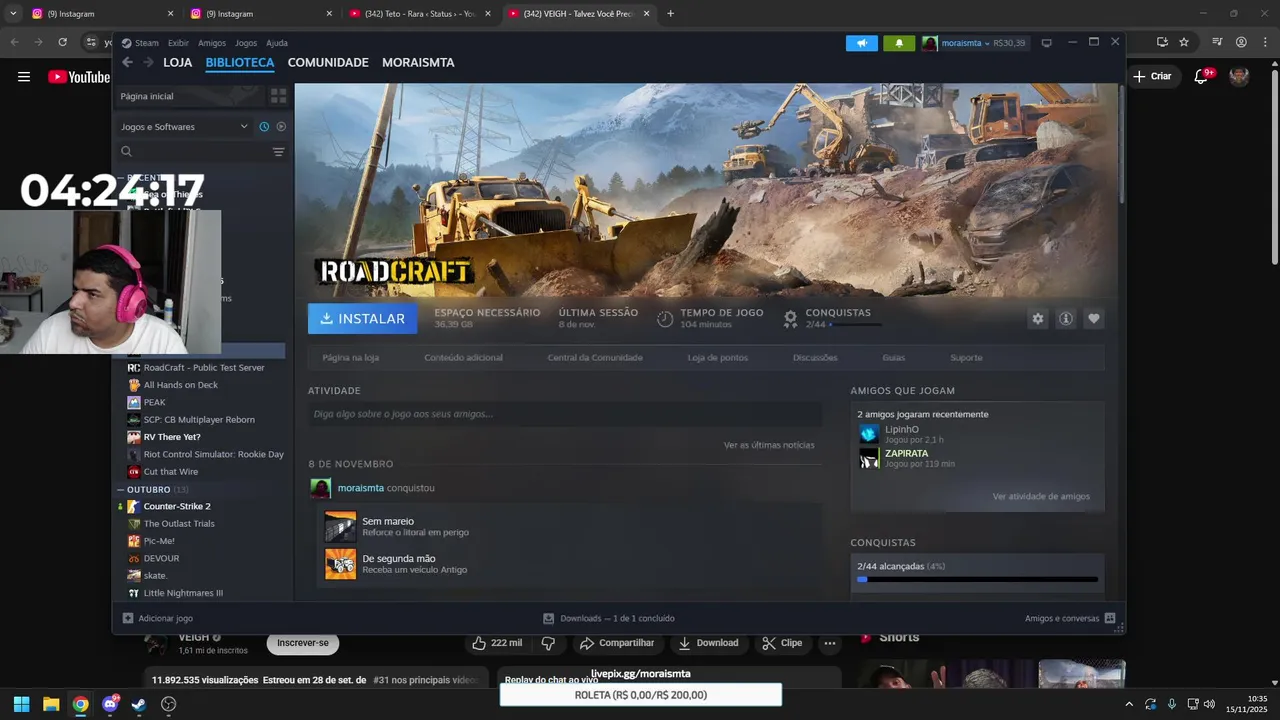
Task: Click the Add game plus icon
Action: [x=128, y=618]
